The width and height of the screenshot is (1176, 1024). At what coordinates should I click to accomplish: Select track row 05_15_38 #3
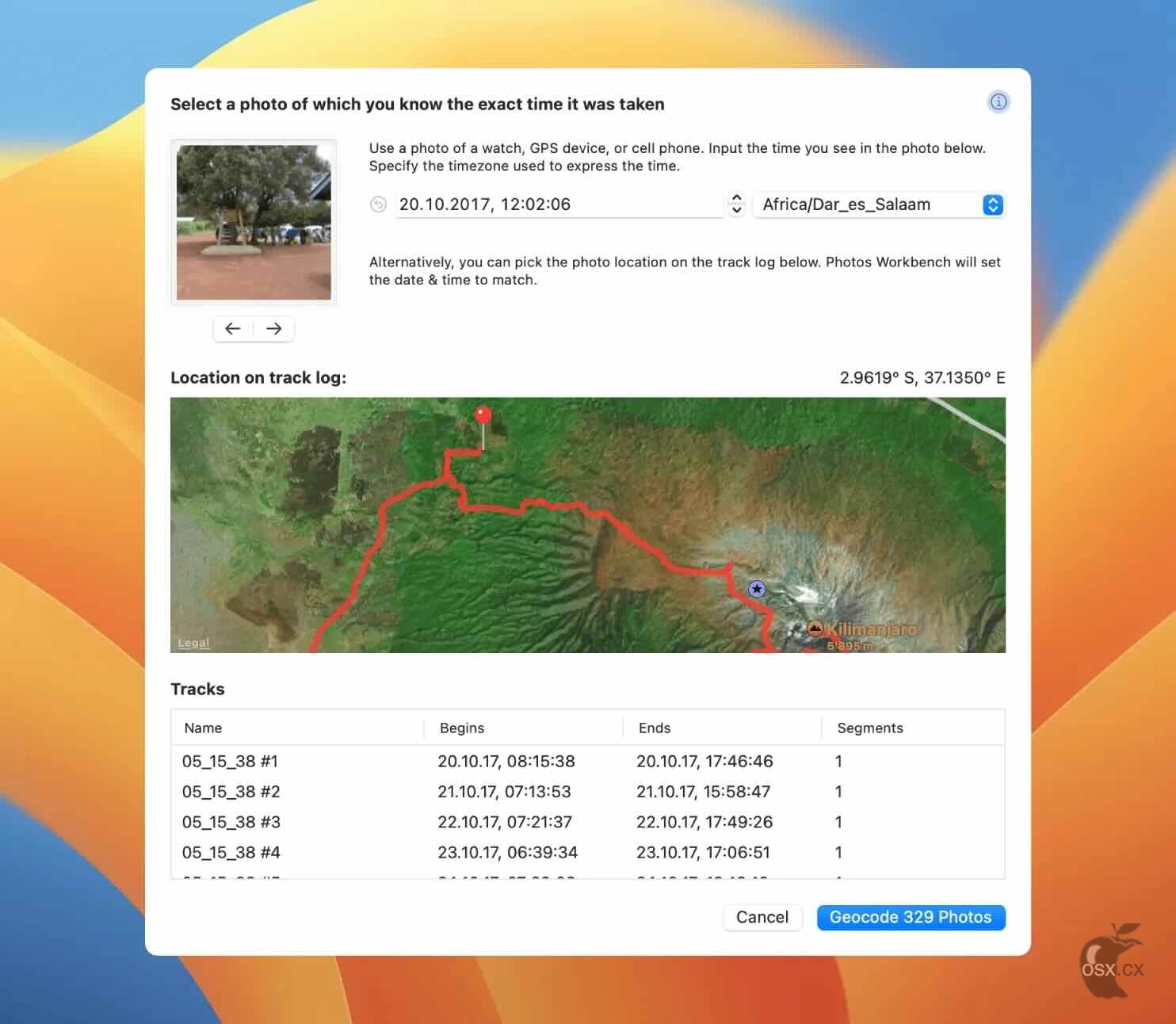tap(588, 822)
